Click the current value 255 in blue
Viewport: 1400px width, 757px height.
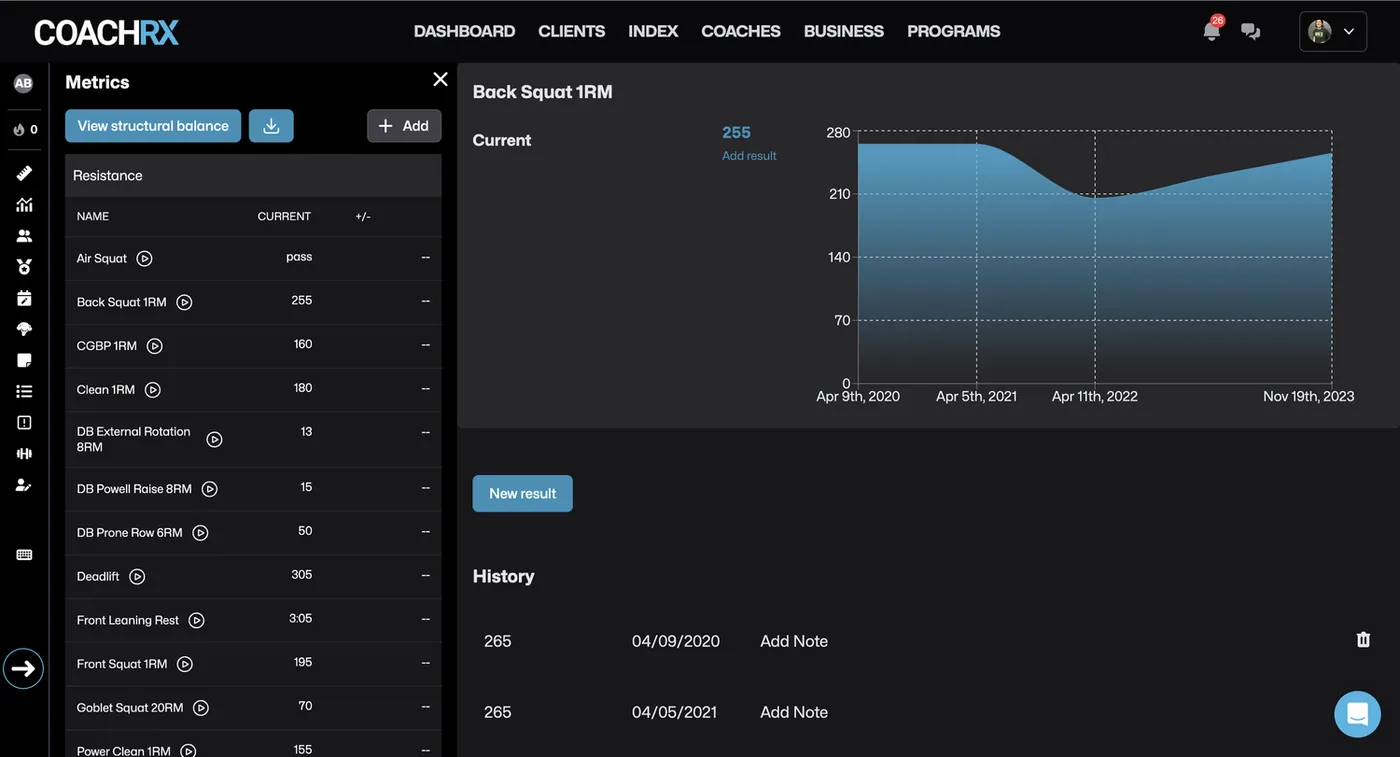pos(736,132)
